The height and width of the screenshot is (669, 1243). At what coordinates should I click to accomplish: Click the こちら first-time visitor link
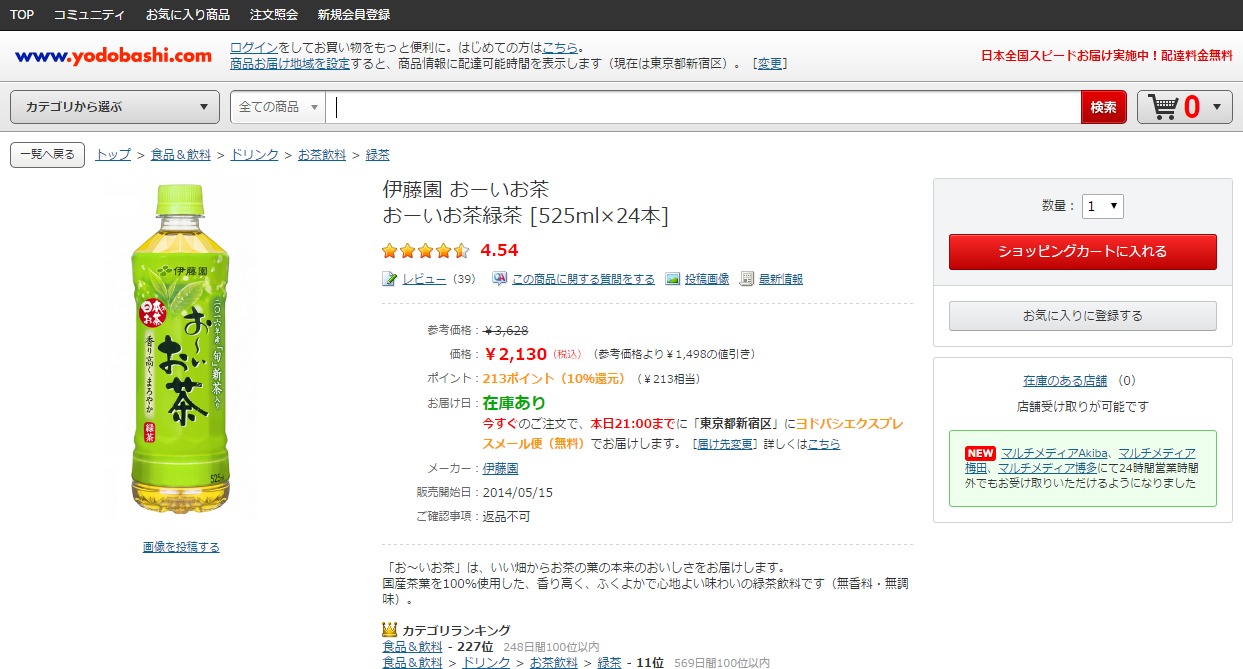[560, 48]
